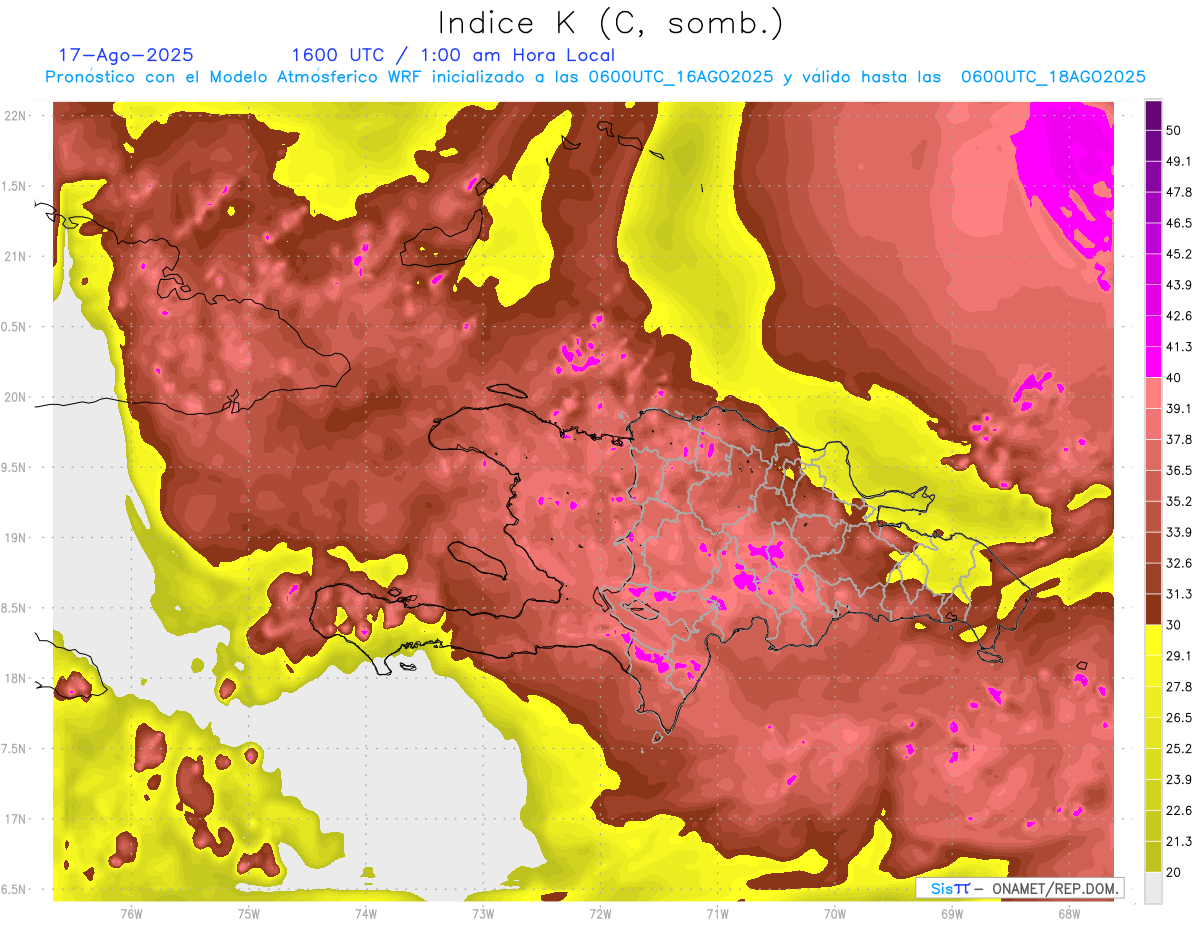Click the '70W' longitude label
The image size is (1200, 927).
(835, 914)
